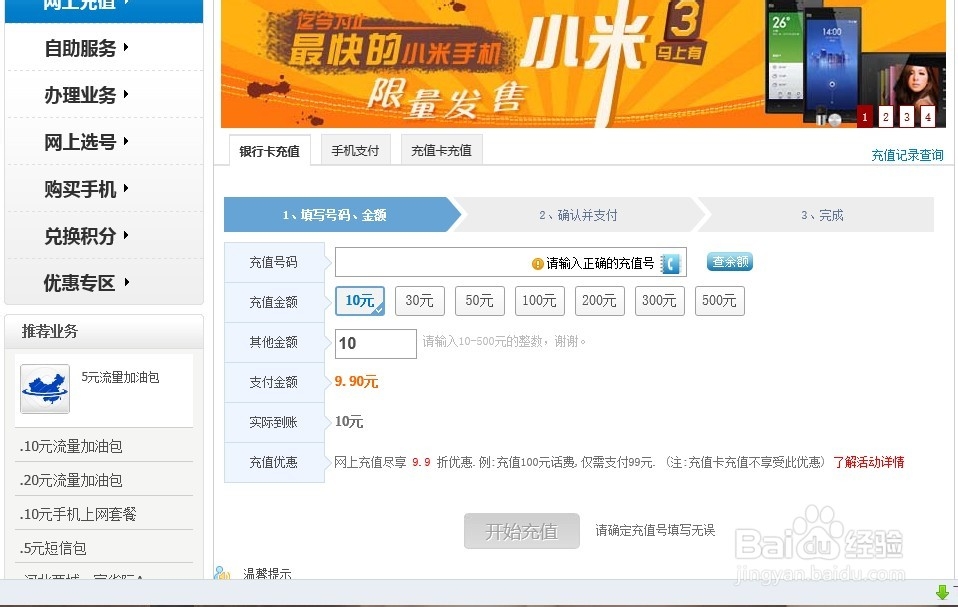Viewport: 958px width, 607px height.
Task: Open the .5元短信包 link
Action: coord(53,548)
